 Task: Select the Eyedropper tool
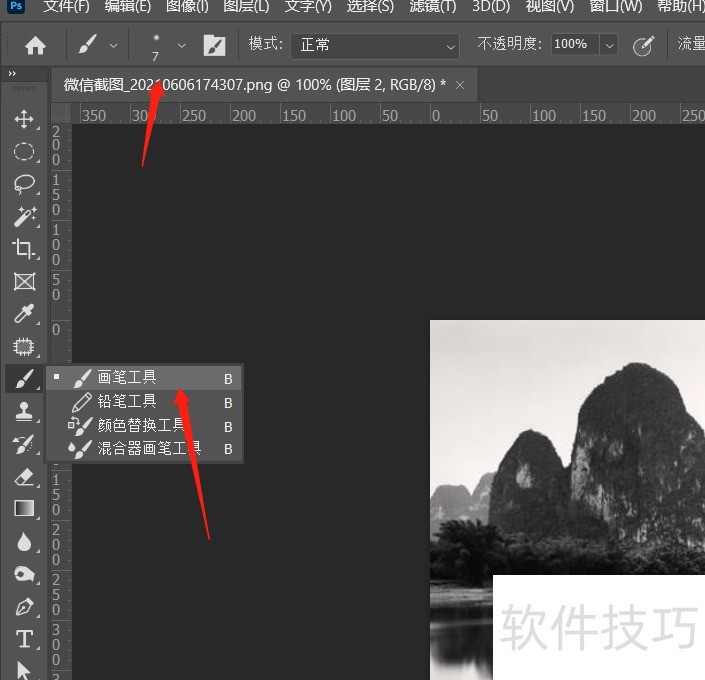24,314
